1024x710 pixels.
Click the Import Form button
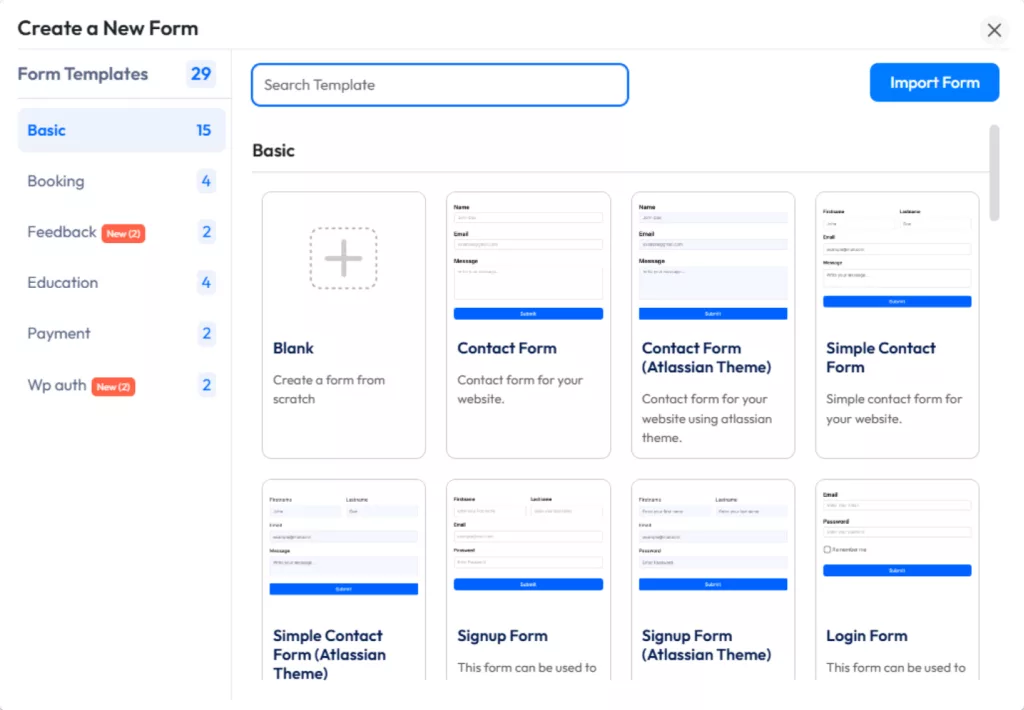(934, 82)
